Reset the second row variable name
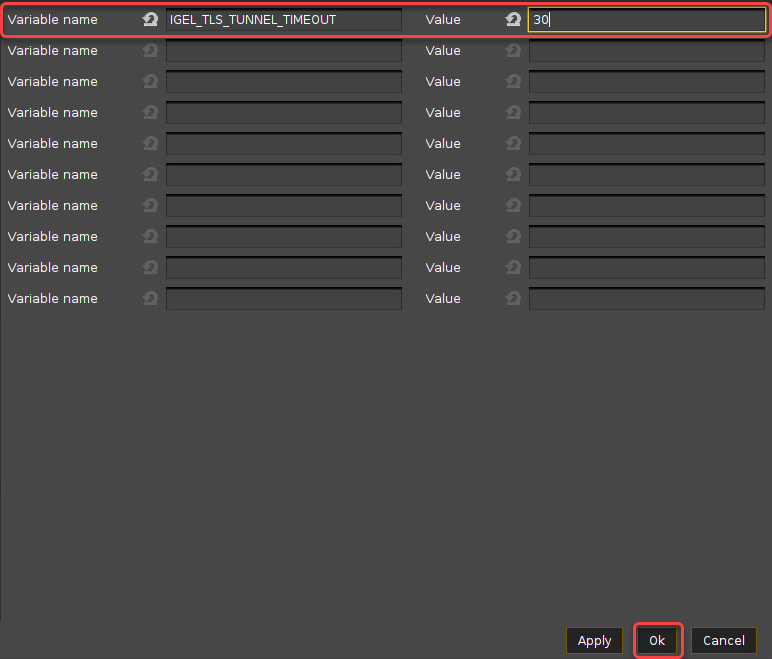Screen dimensions: 772x659 click(x=150, y=51)
